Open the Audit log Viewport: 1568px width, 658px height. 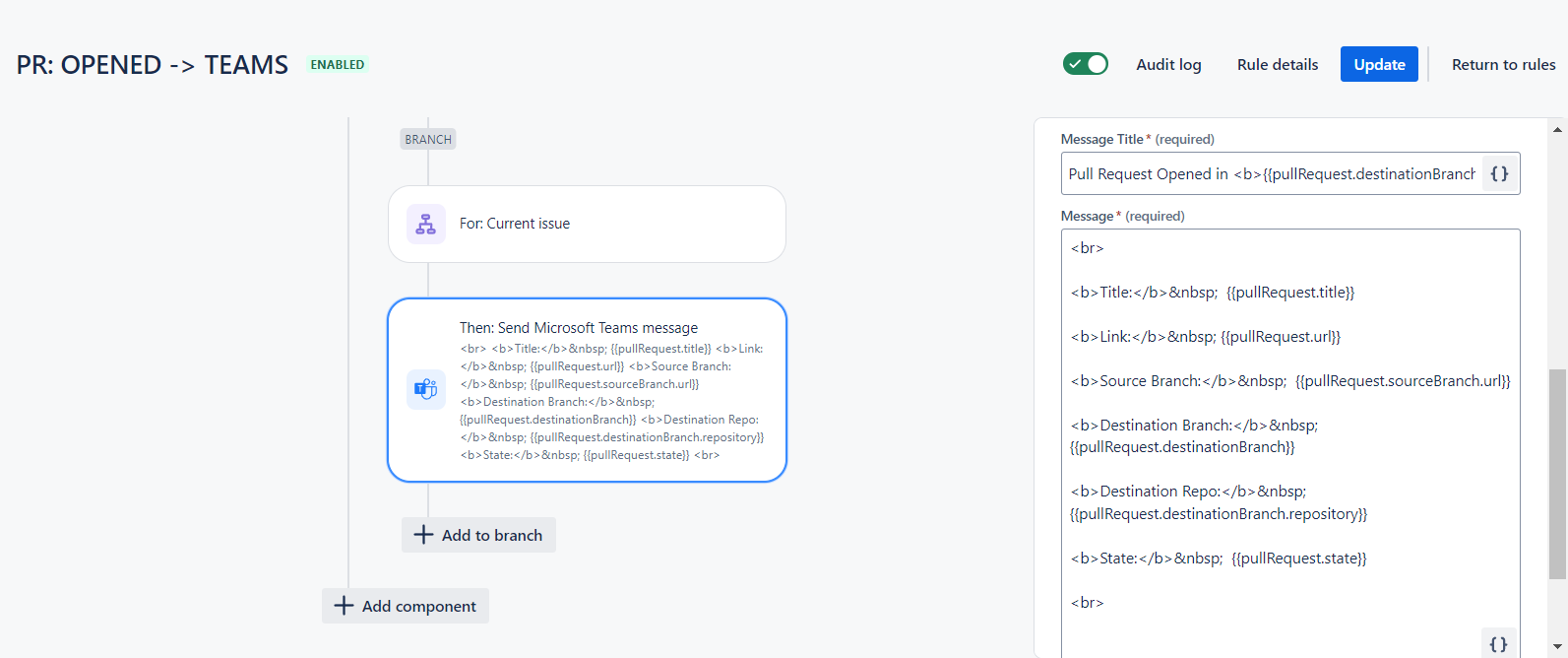click(x=1168, y=64)
